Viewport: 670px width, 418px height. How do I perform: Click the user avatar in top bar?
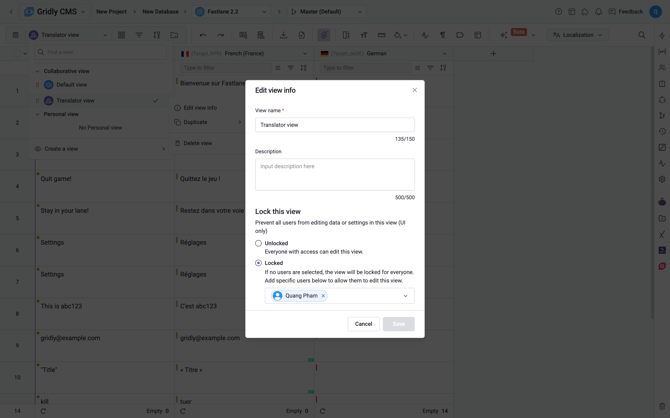point(655,12)
